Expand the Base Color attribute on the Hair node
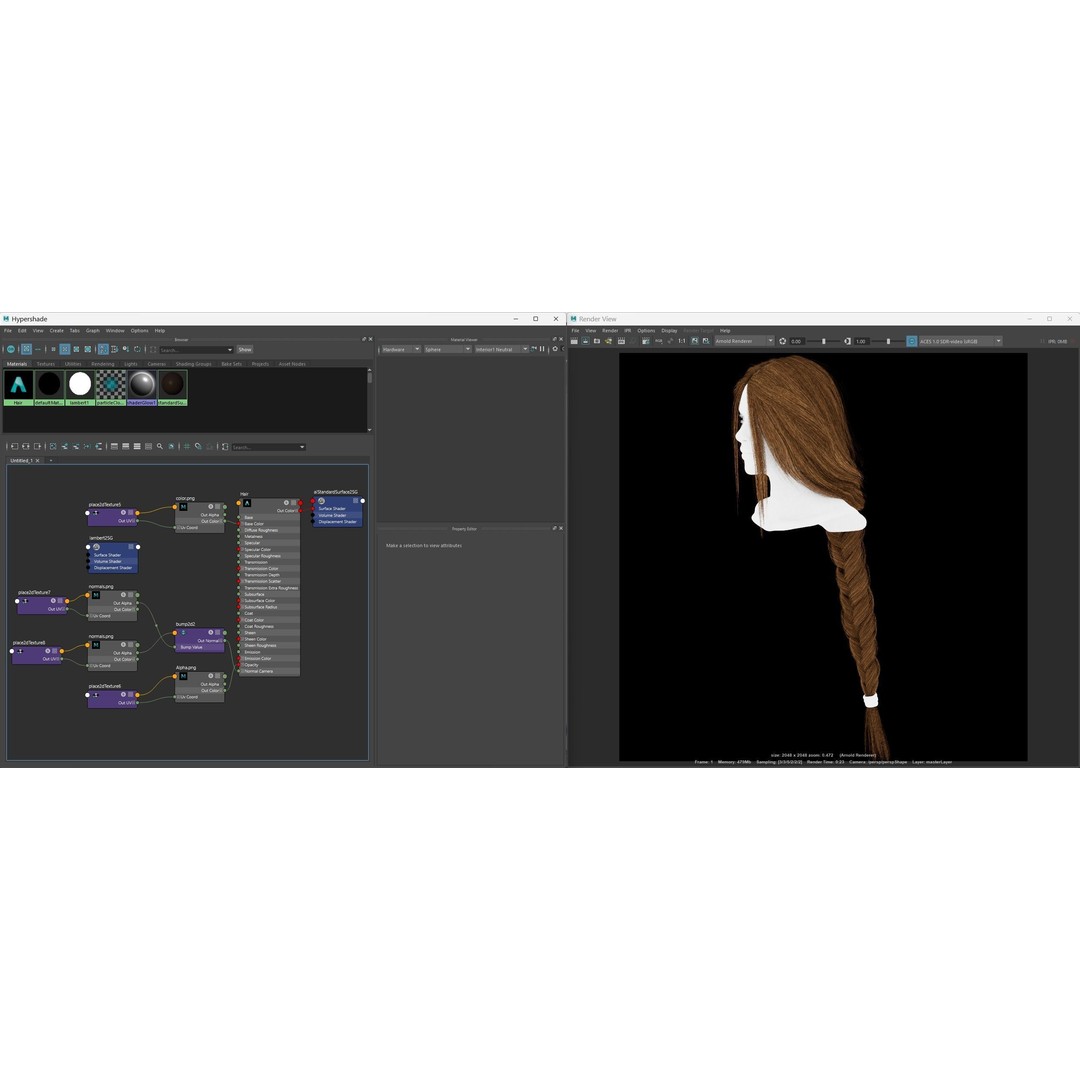 (x=242, y=523)
